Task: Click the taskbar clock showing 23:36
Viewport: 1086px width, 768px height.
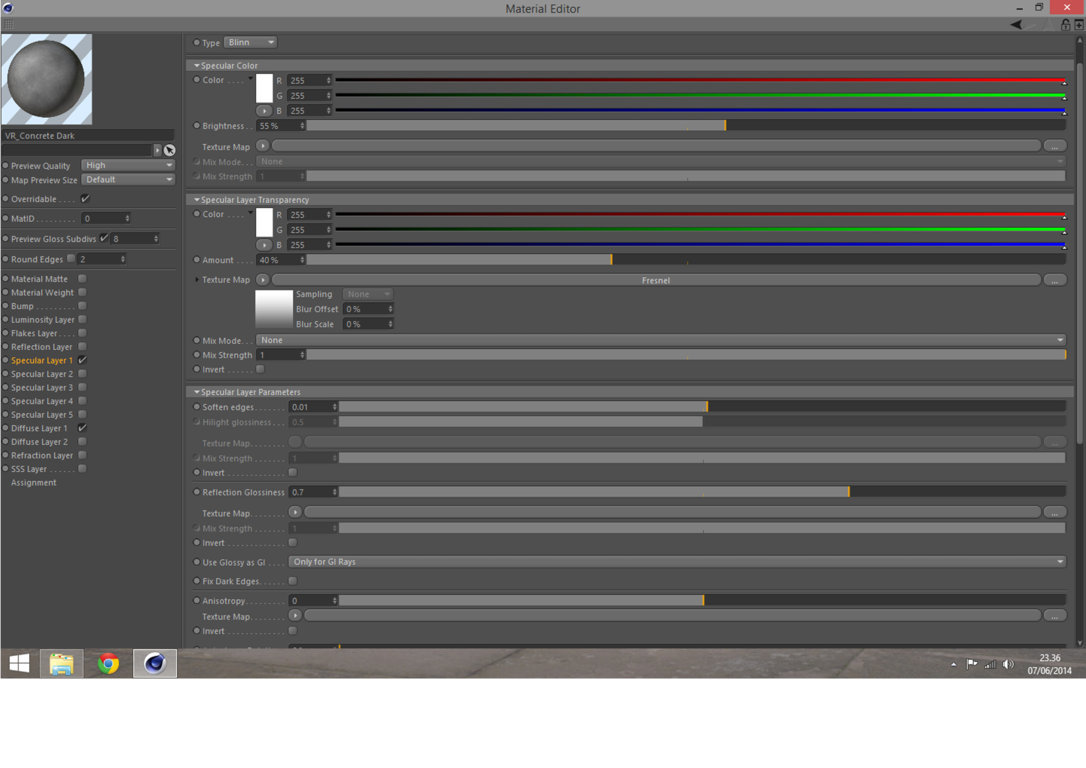Action: point(1049,664)
